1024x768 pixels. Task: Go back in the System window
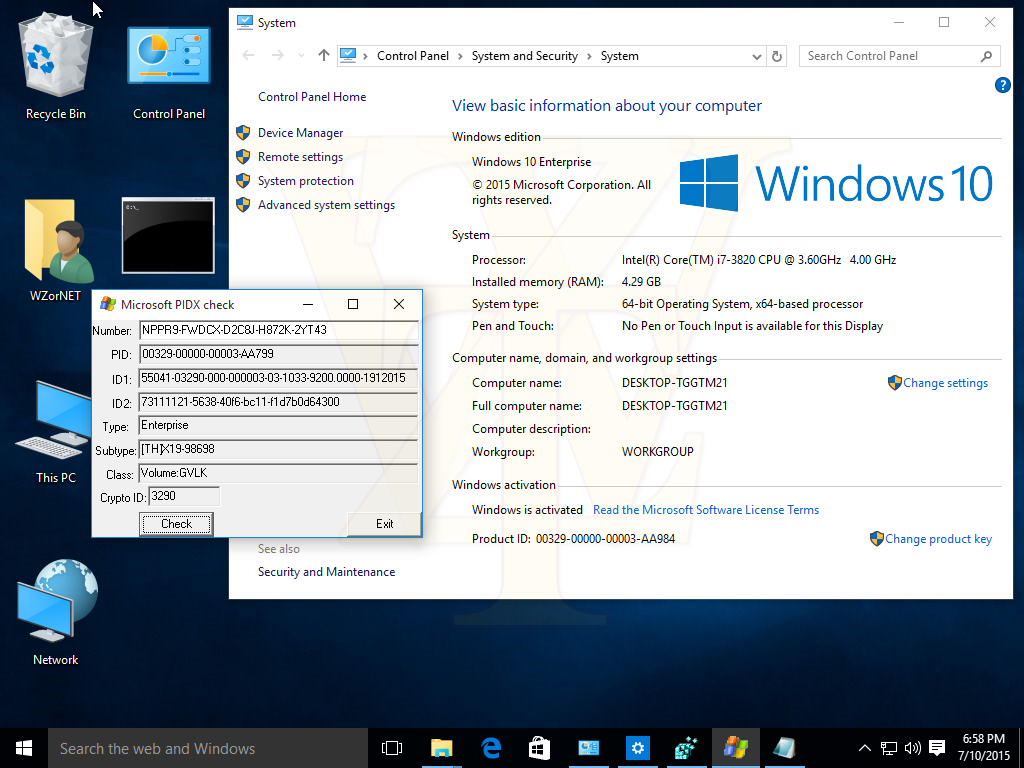(248, 56)
